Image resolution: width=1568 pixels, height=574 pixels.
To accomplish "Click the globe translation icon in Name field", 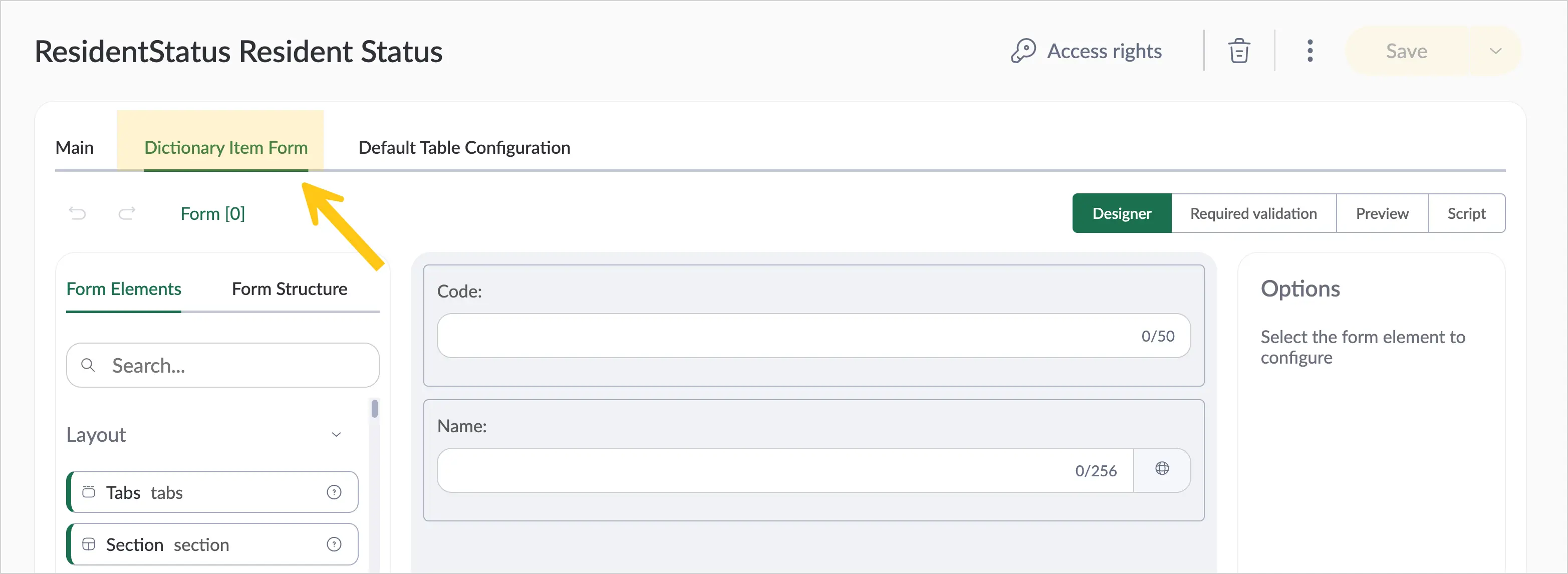I will tap(1162, 469).
